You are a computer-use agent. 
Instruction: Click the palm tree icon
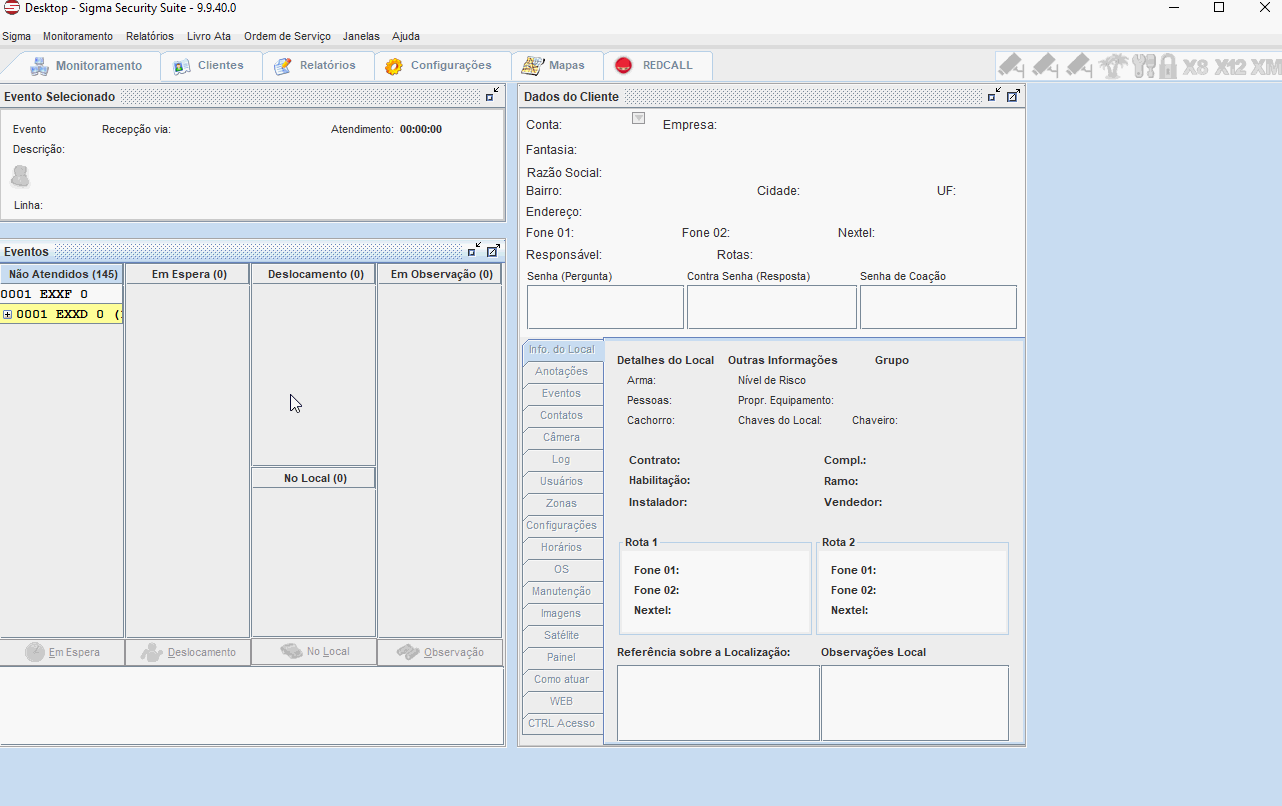(x=1113, y=66)
